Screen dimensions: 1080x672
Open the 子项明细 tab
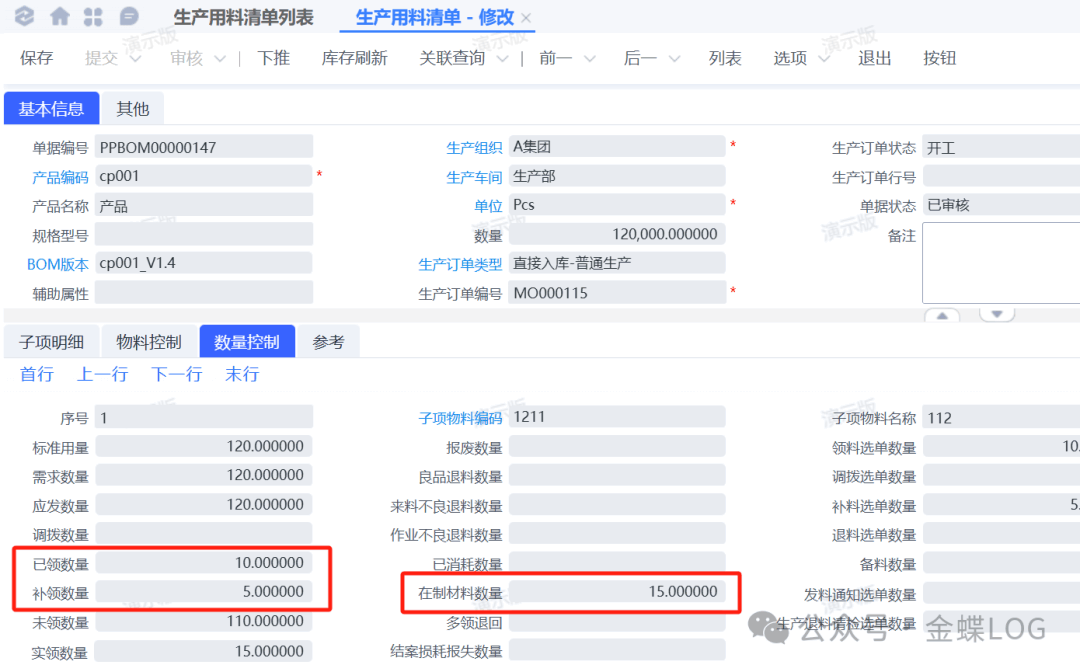[51, 342]
